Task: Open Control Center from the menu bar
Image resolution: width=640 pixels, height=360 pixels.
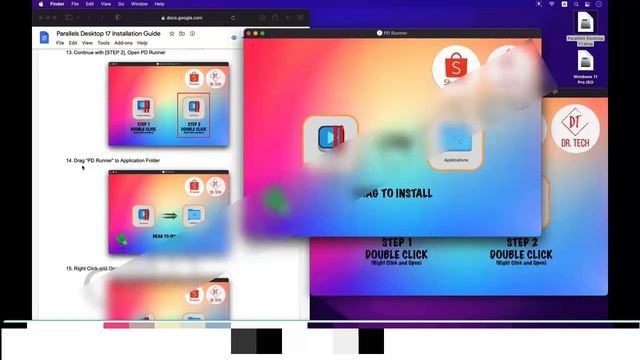Action: click(x=587, y=4)
